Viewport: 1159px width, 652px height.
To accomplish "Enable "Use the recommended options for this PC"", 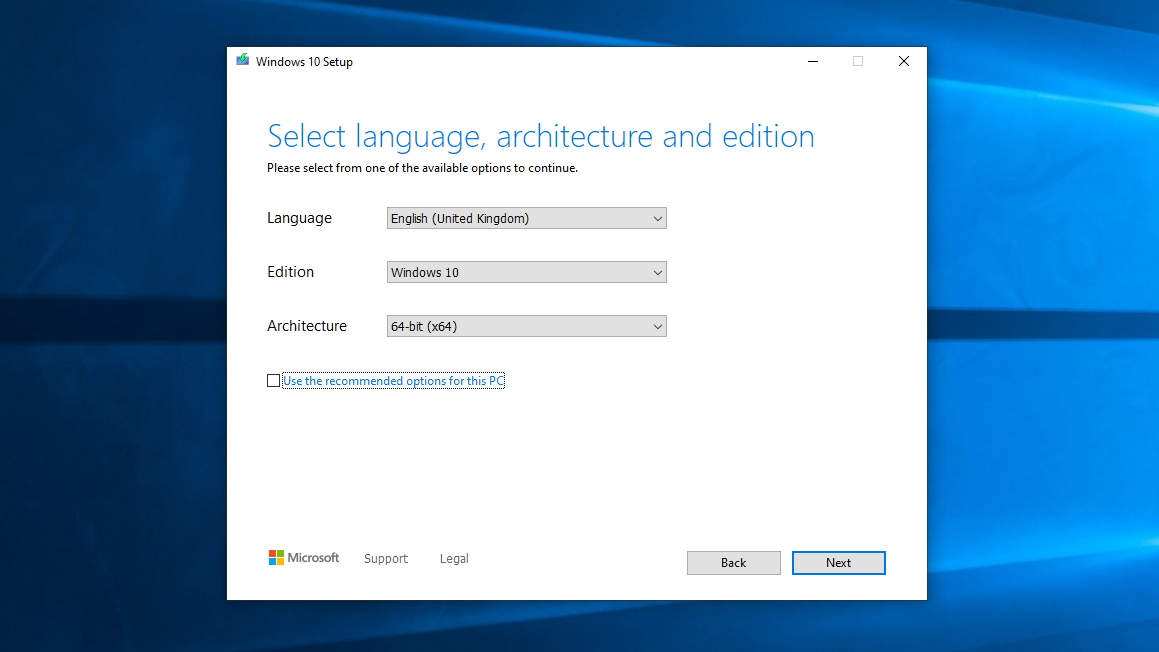I will (273, 380).
